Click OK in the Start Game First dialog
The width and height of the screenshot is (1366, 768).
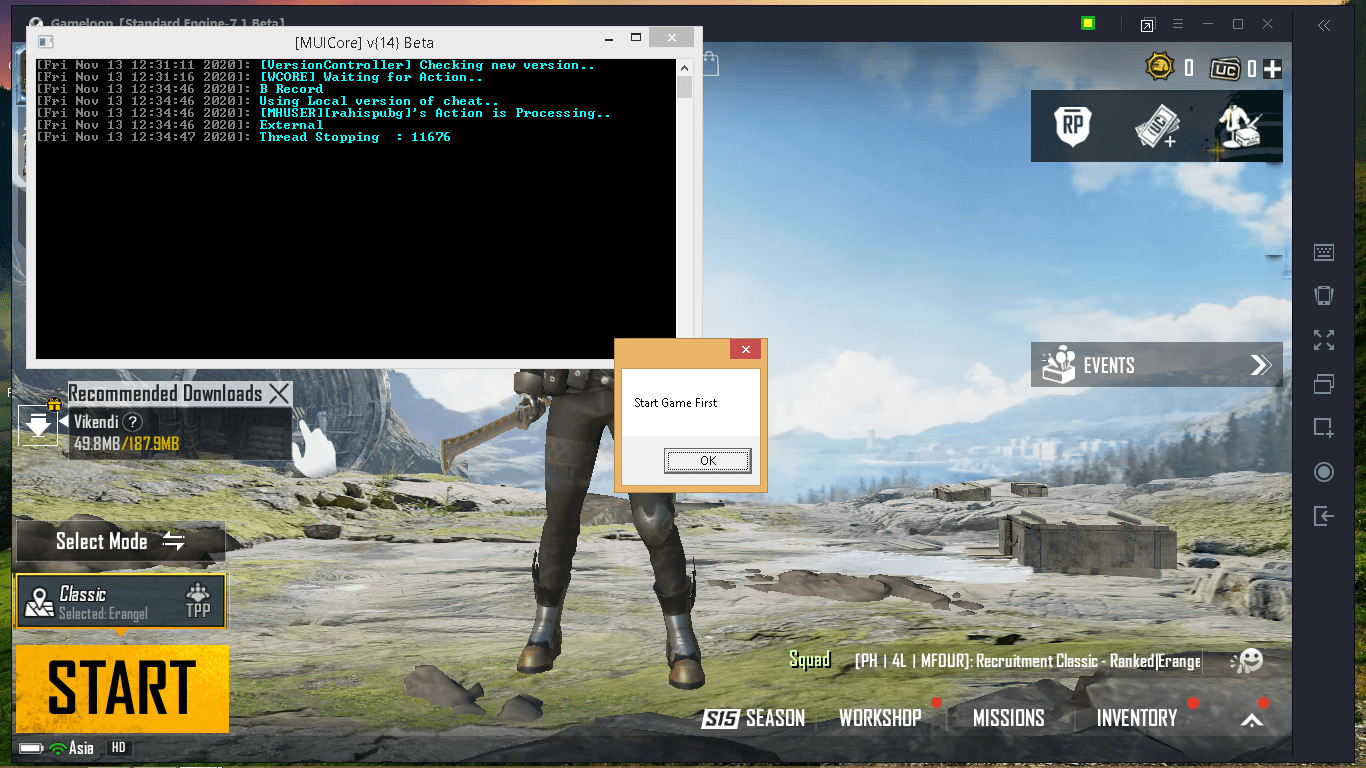[708, 460]
